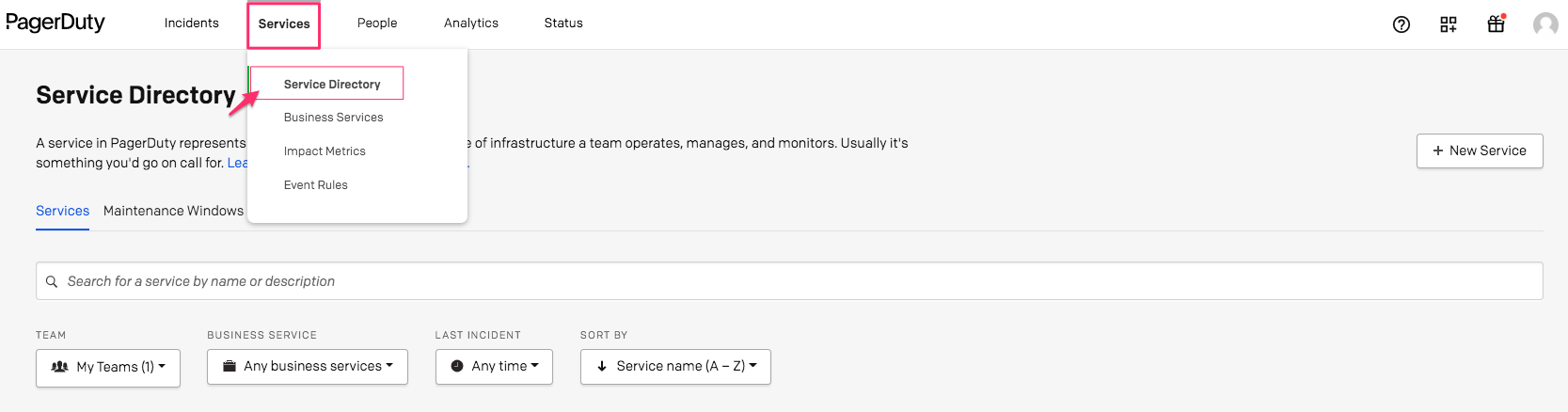Switch to the Maintenance Windows tab

[173, 211]
